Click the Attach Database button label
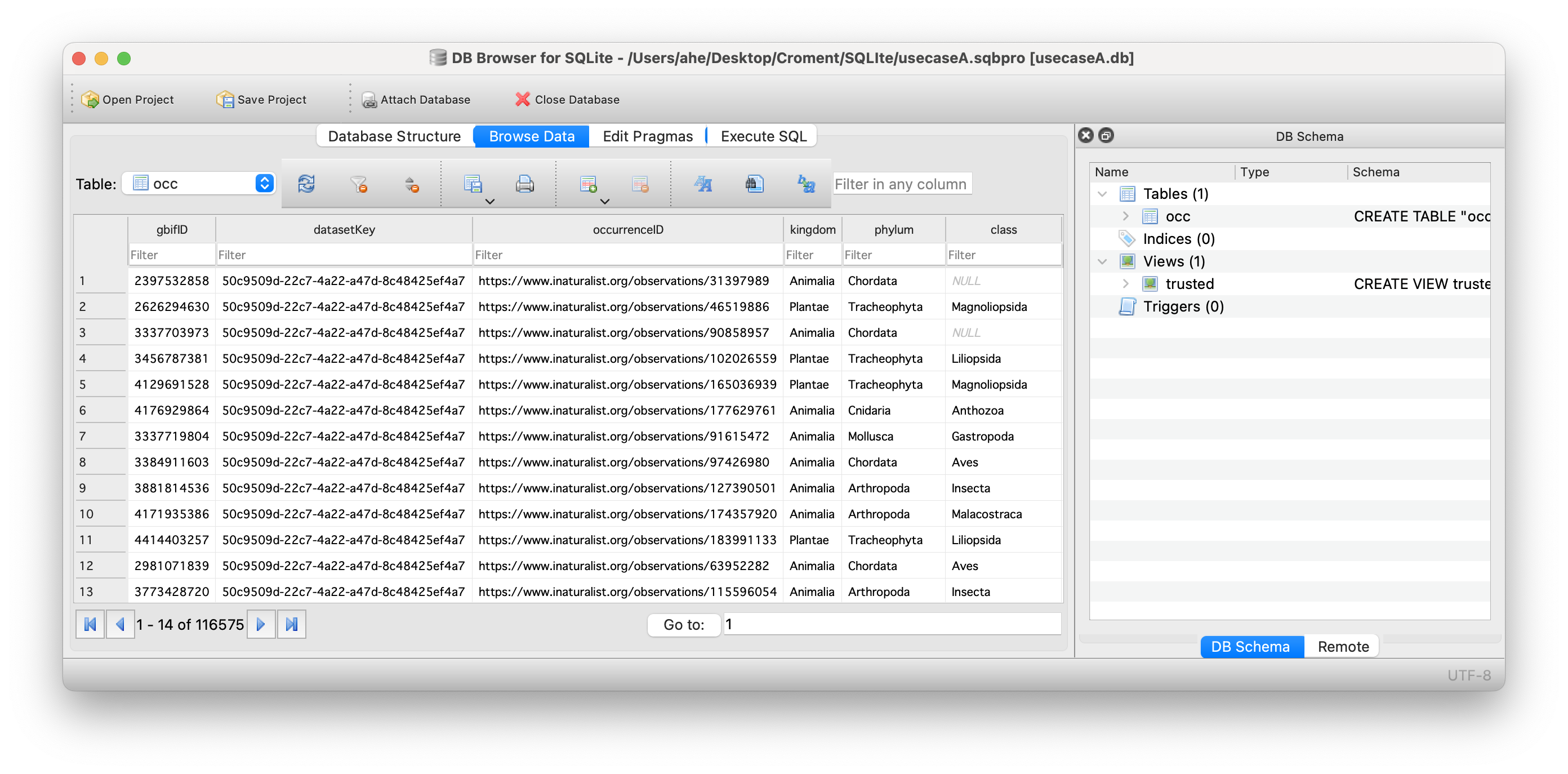Screen dimensions: 1568x774 pyautogui.click(x=425, y=100)
